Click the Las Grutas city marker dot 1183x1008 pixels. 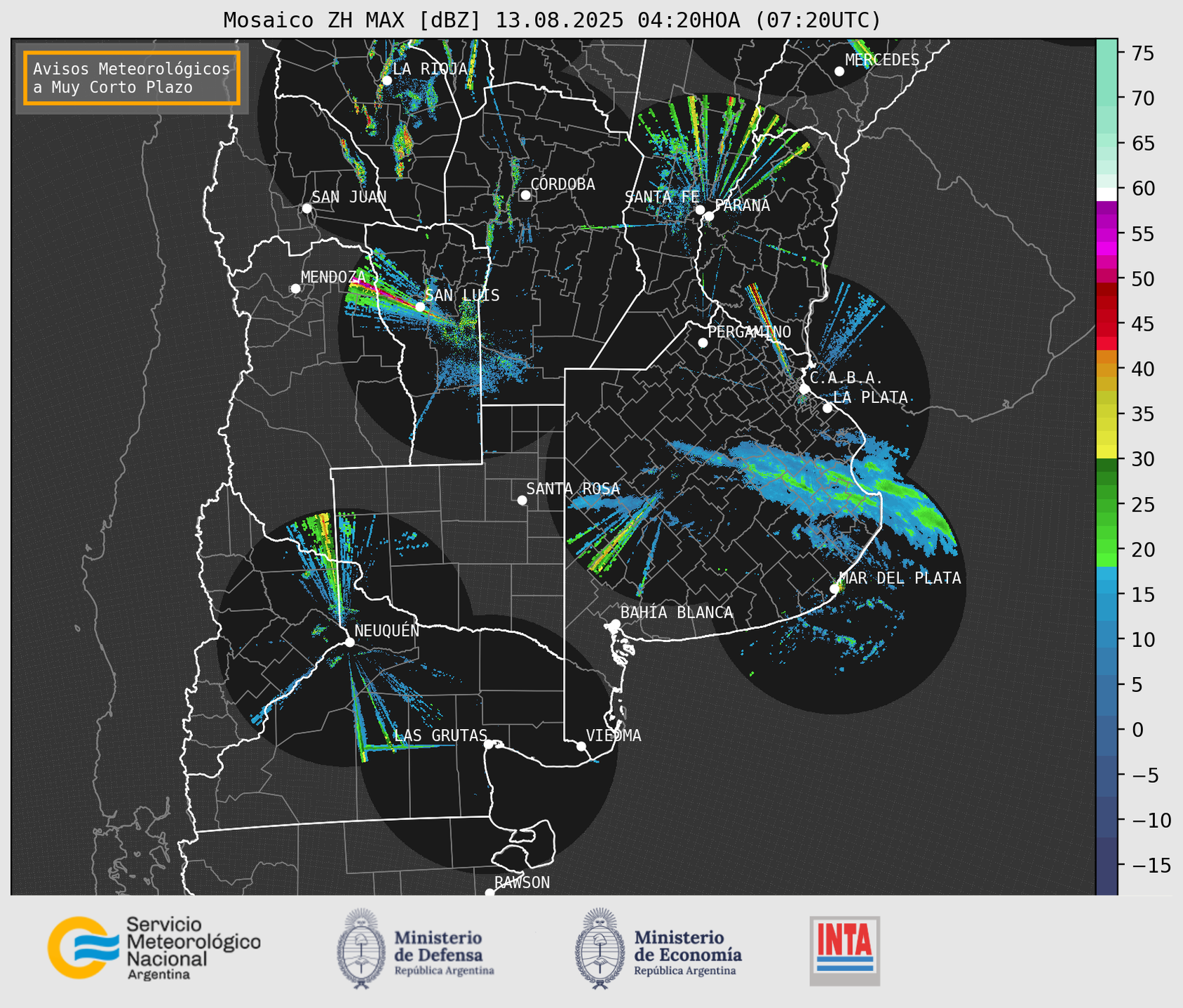pos(489,744)
